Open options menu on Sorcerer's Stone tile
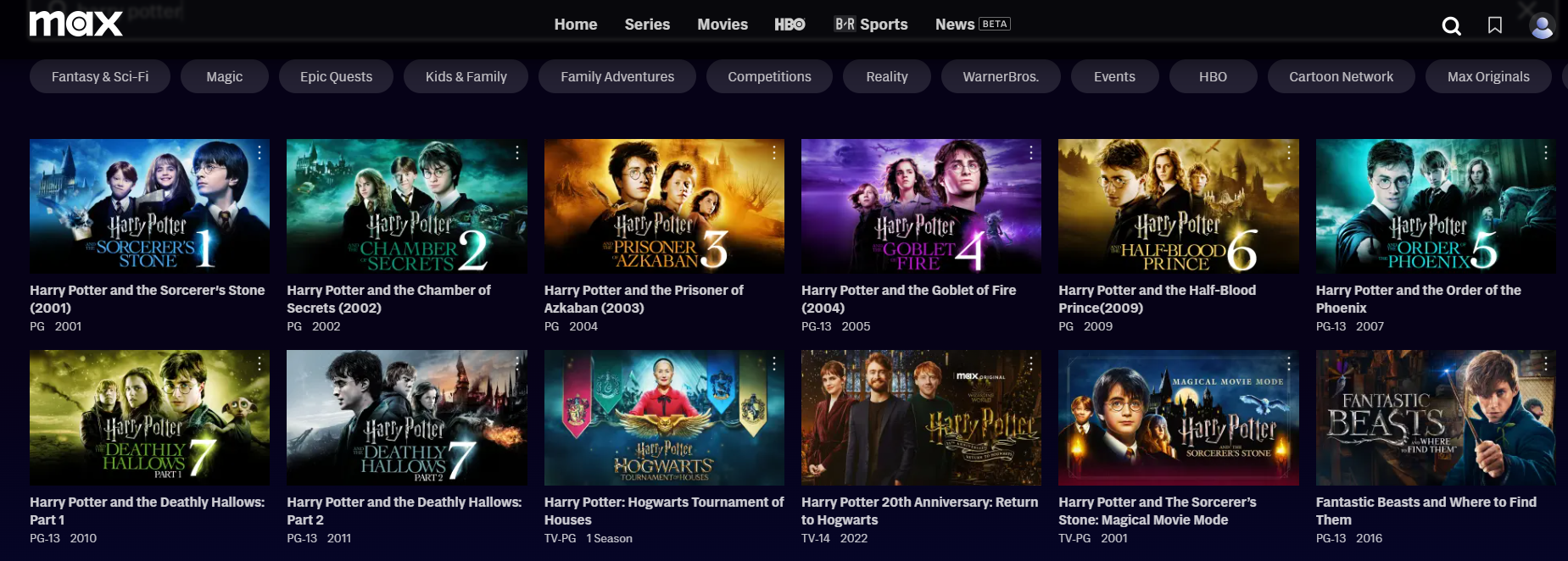This screenshot has width=1568, height=561. click(259, 153)
